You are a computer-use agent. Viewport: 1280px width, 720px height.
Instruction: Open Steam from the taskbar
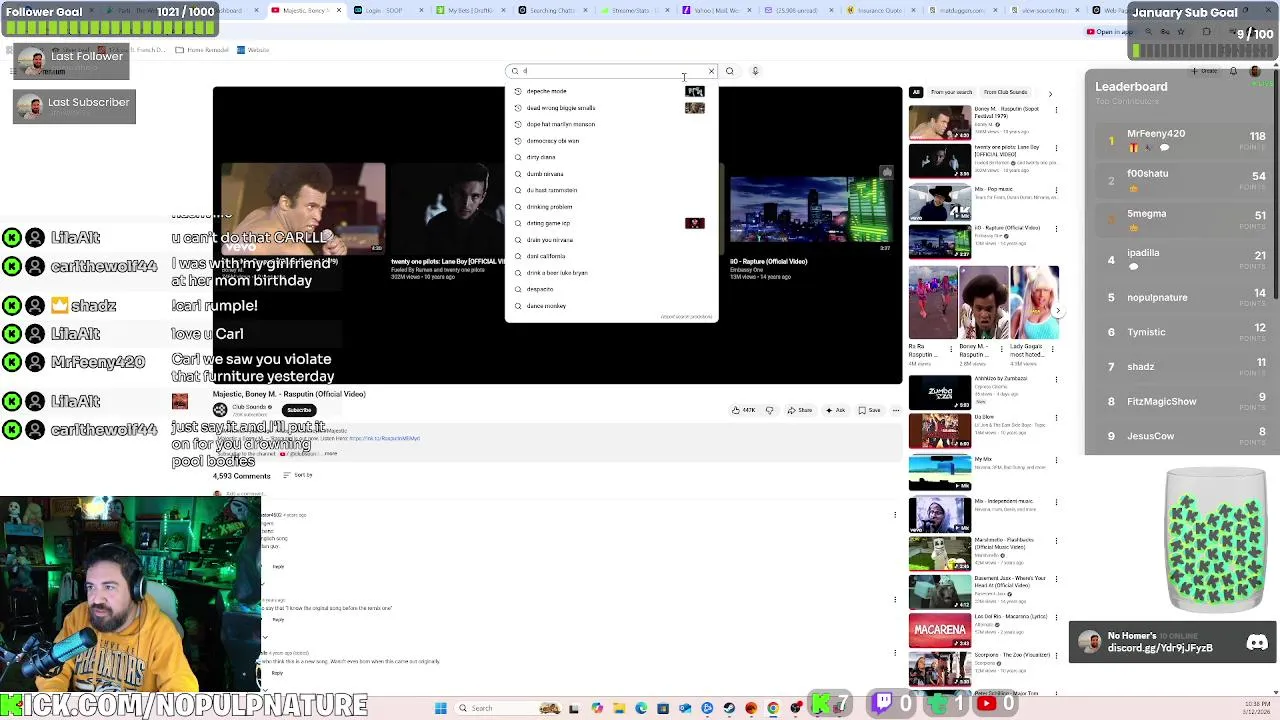(729, 708)
